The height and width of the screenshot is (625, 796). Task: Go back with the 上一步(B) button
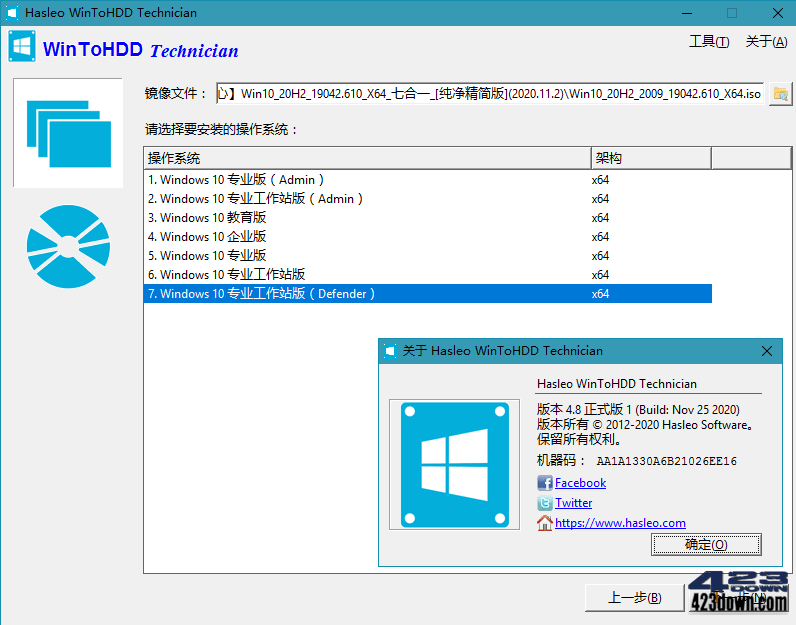tap(635, 598)
